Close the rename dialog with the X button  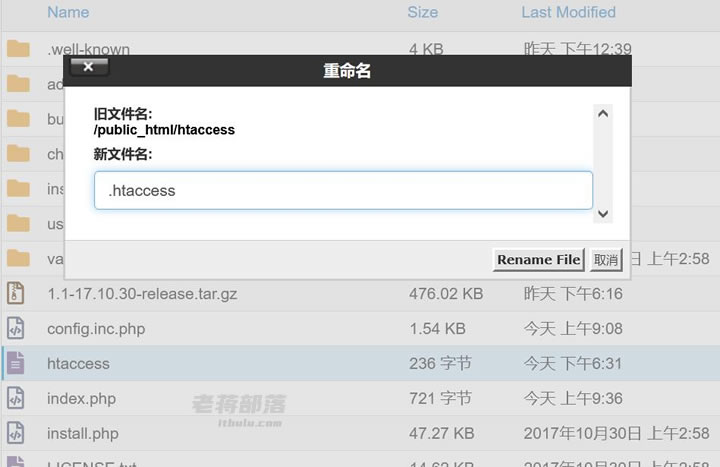(x=89, y=67)
